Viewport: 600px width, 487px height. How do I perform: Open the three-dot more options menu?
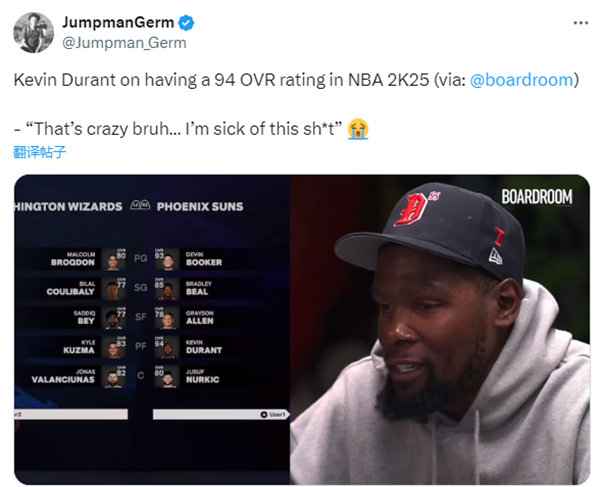click(580, 23)
